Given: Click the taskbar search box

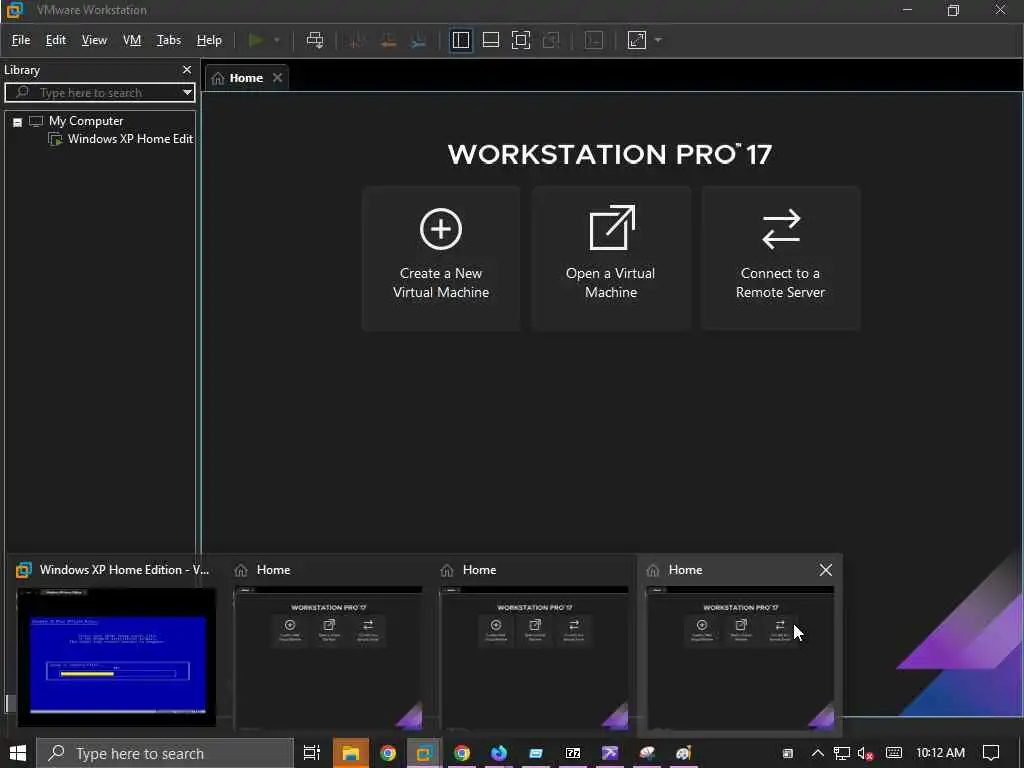Looking at the screenshot, I should click(165, 753).
